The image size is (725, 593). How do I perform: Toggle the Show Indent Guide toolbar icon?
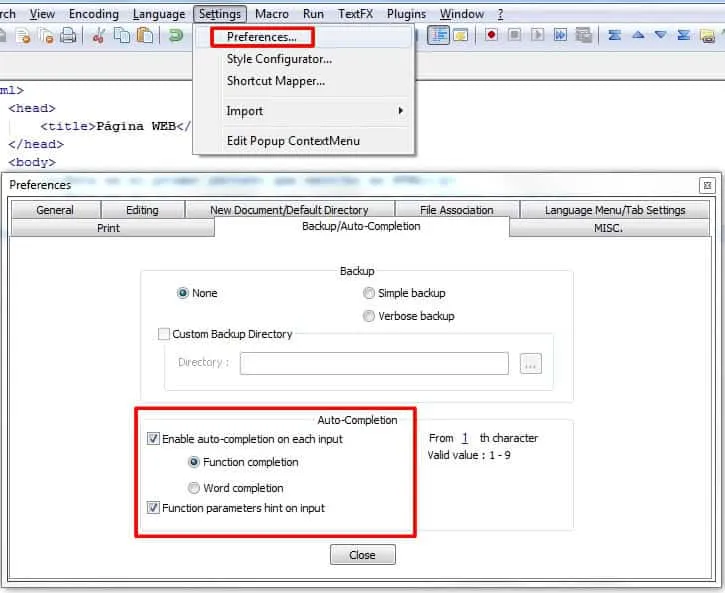click(x=438, y=35)
